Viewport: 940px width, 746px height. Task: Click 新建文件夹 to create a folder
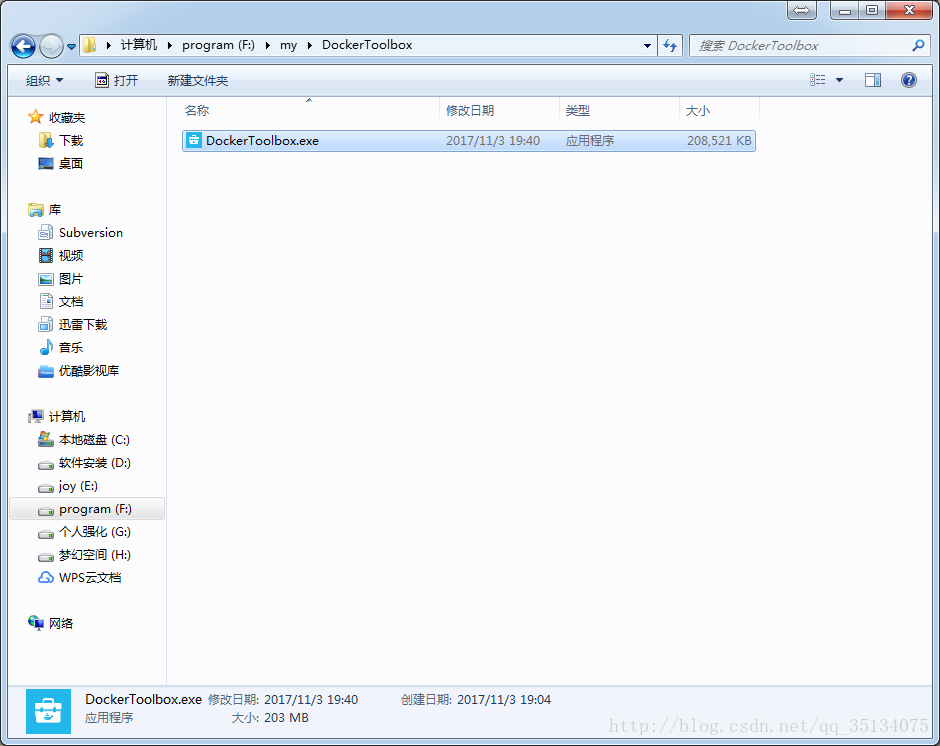(x=198, y=80)
